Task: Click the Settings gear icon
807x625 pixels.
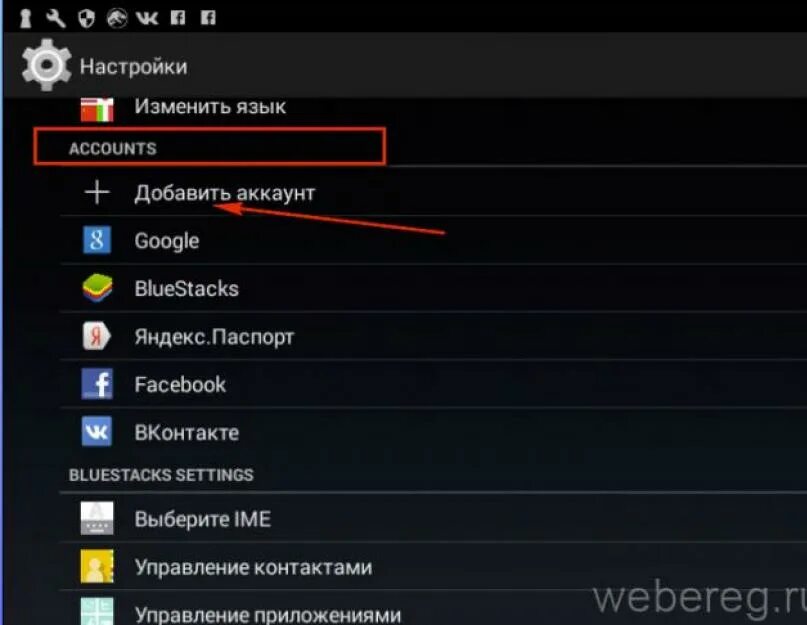Action: pyautogui.click(x=47, y=65)
